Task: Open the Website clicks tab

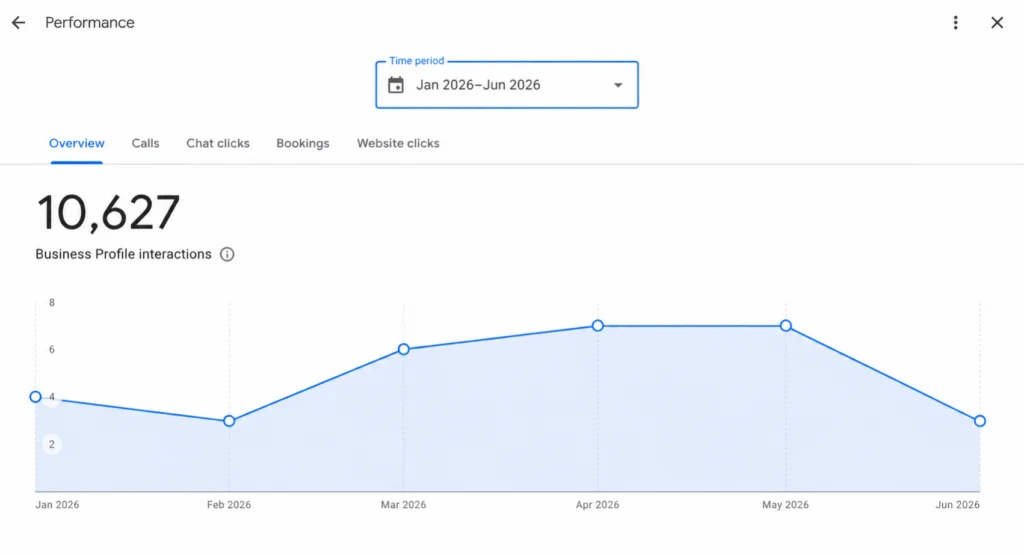Action: click(398, 144)
